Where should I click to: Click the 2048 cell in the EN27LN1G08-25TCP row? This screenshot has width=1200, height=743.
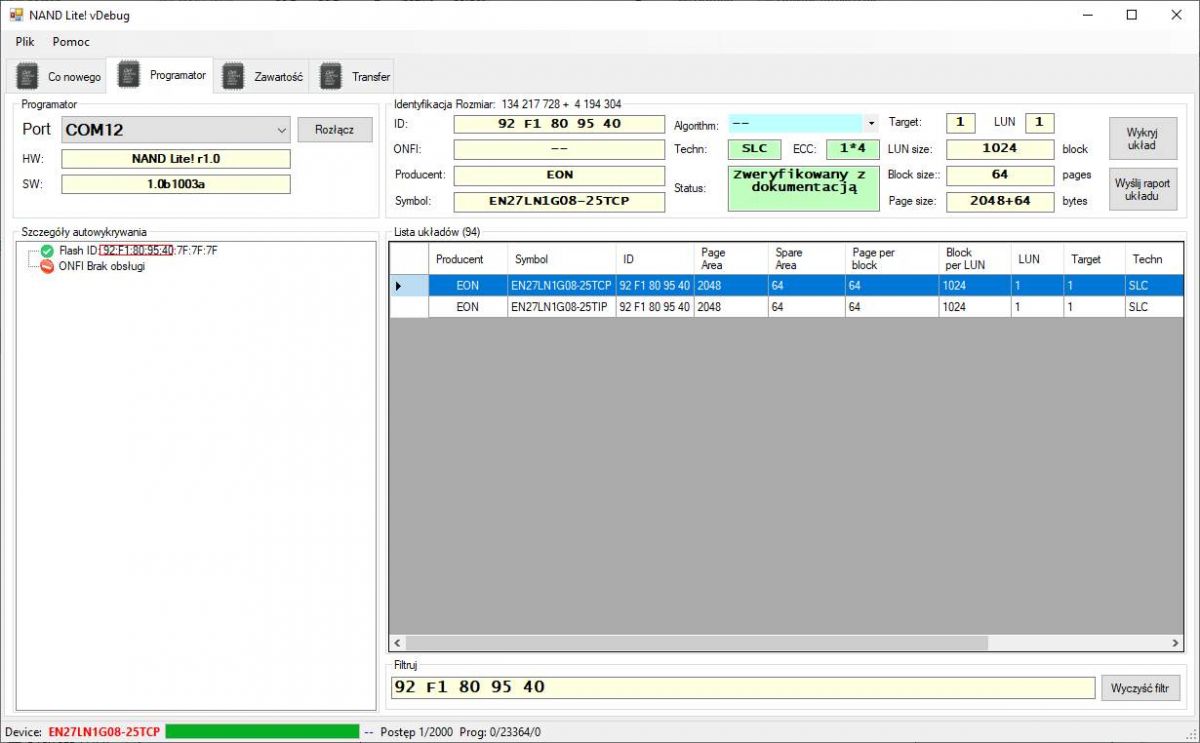coord(731,286)
